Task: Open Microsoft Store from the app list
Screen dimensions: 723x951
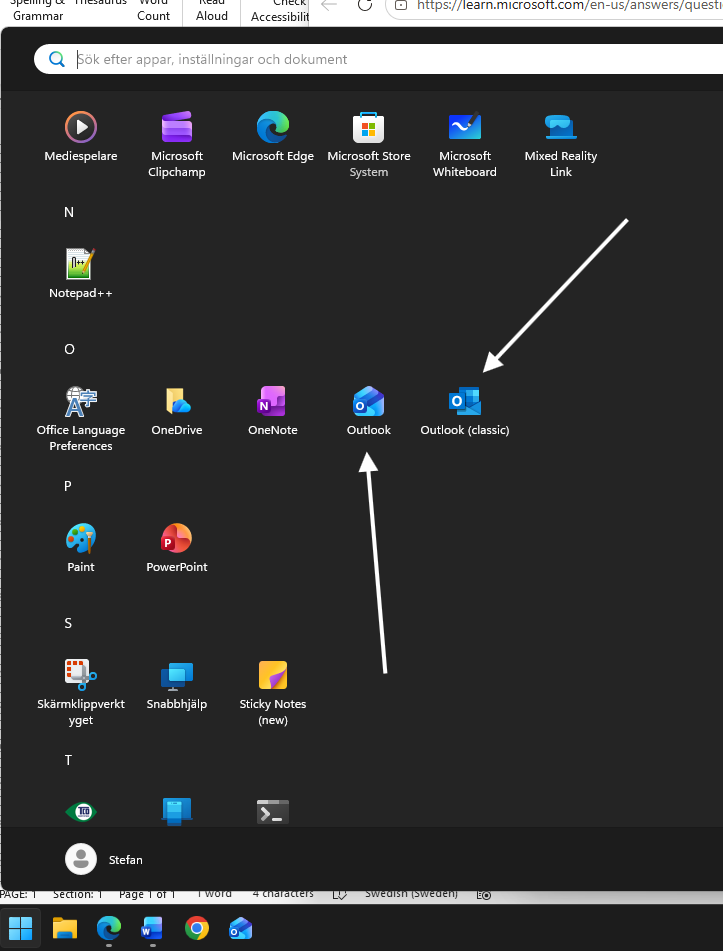Action: tap(369, 144)
